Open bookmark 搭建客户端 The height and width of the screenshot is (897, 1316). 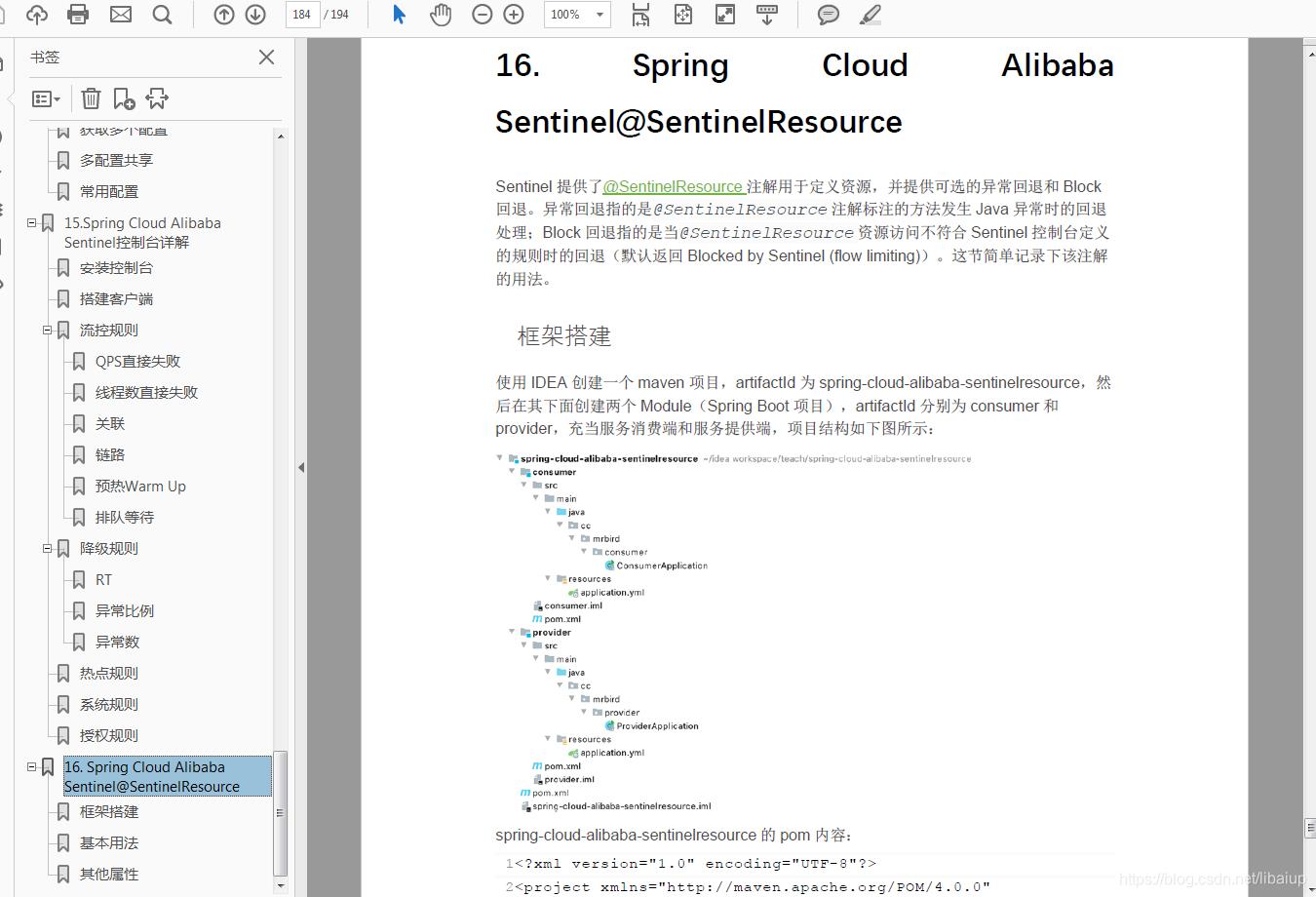point(116,299)
